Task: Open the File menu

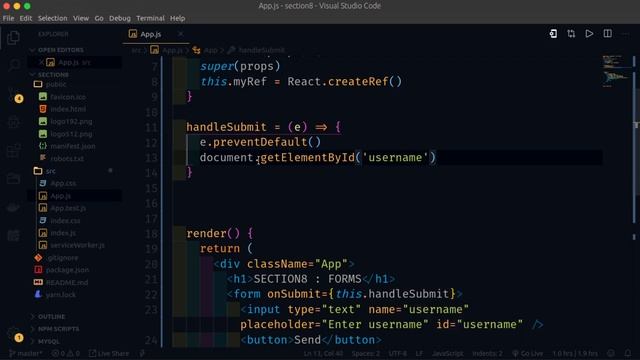Action: 8,18
